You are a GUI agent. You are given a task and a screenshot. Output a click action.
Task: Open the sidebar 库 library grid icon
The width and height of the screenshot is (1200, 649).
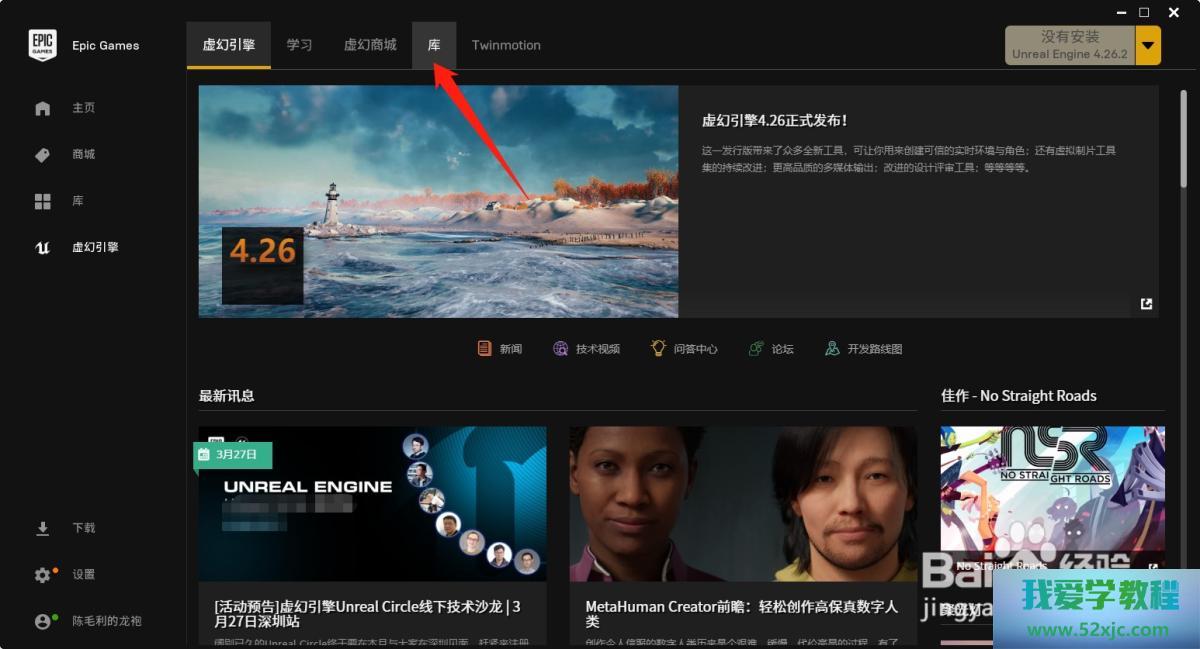[42, 202]
